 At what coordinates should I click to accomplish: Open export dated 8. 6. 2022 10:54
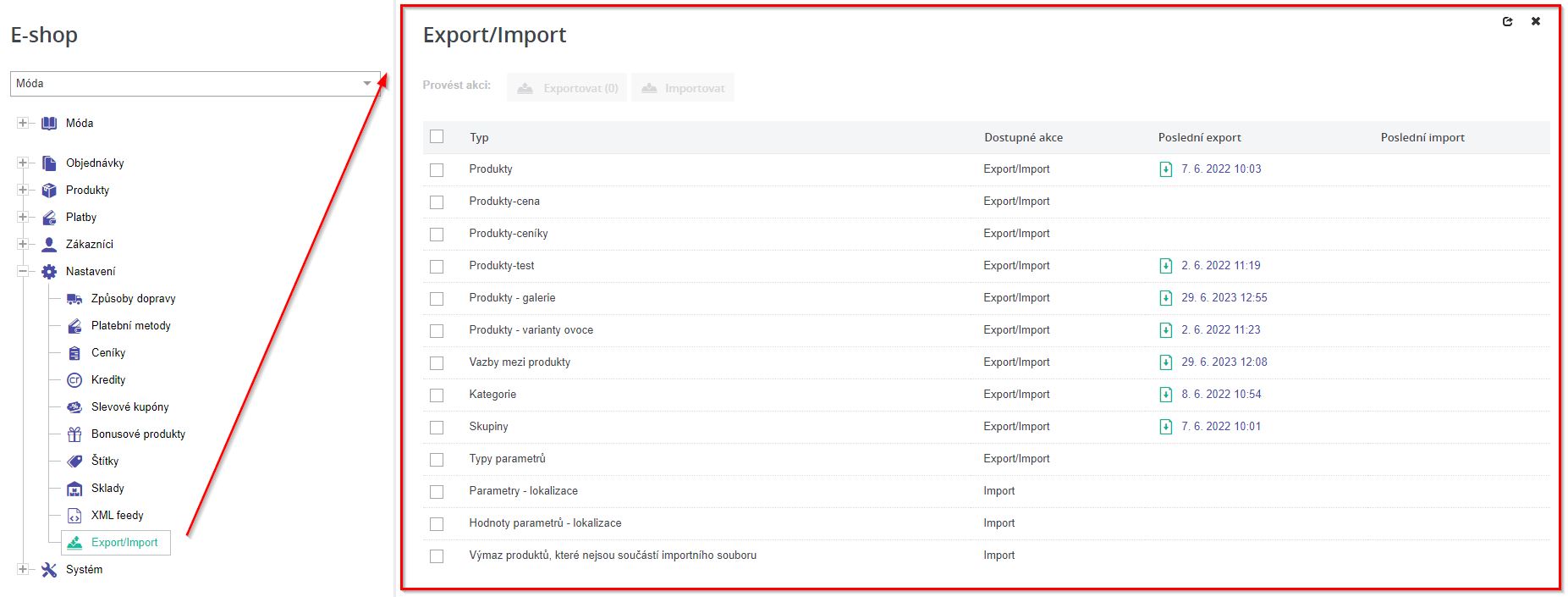coord(1221,395)
